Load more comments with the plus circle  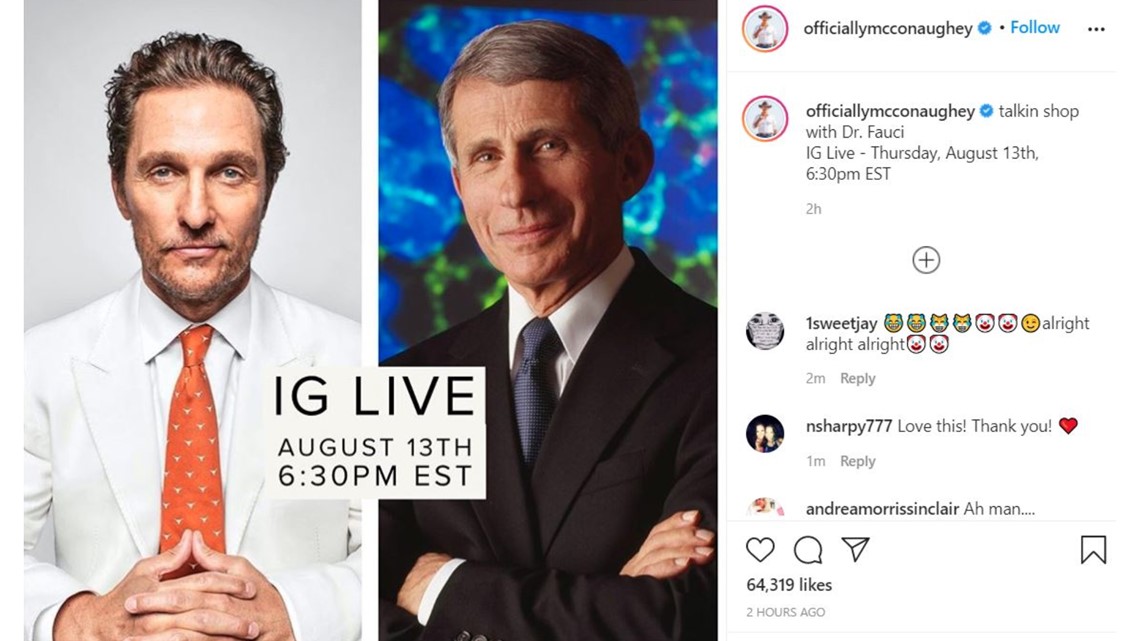coord(926,260)
